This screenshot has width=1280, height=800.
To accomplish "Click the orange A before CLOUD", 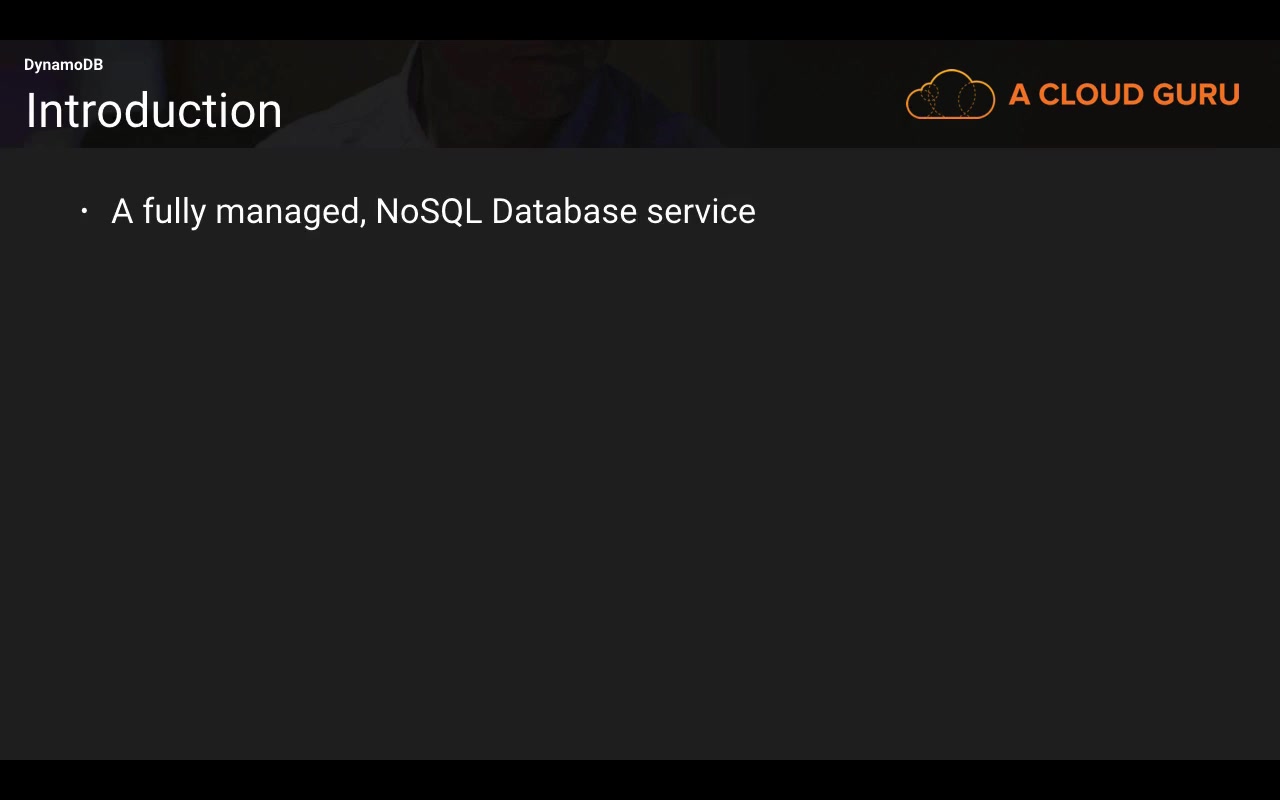I will (1019, 95).
